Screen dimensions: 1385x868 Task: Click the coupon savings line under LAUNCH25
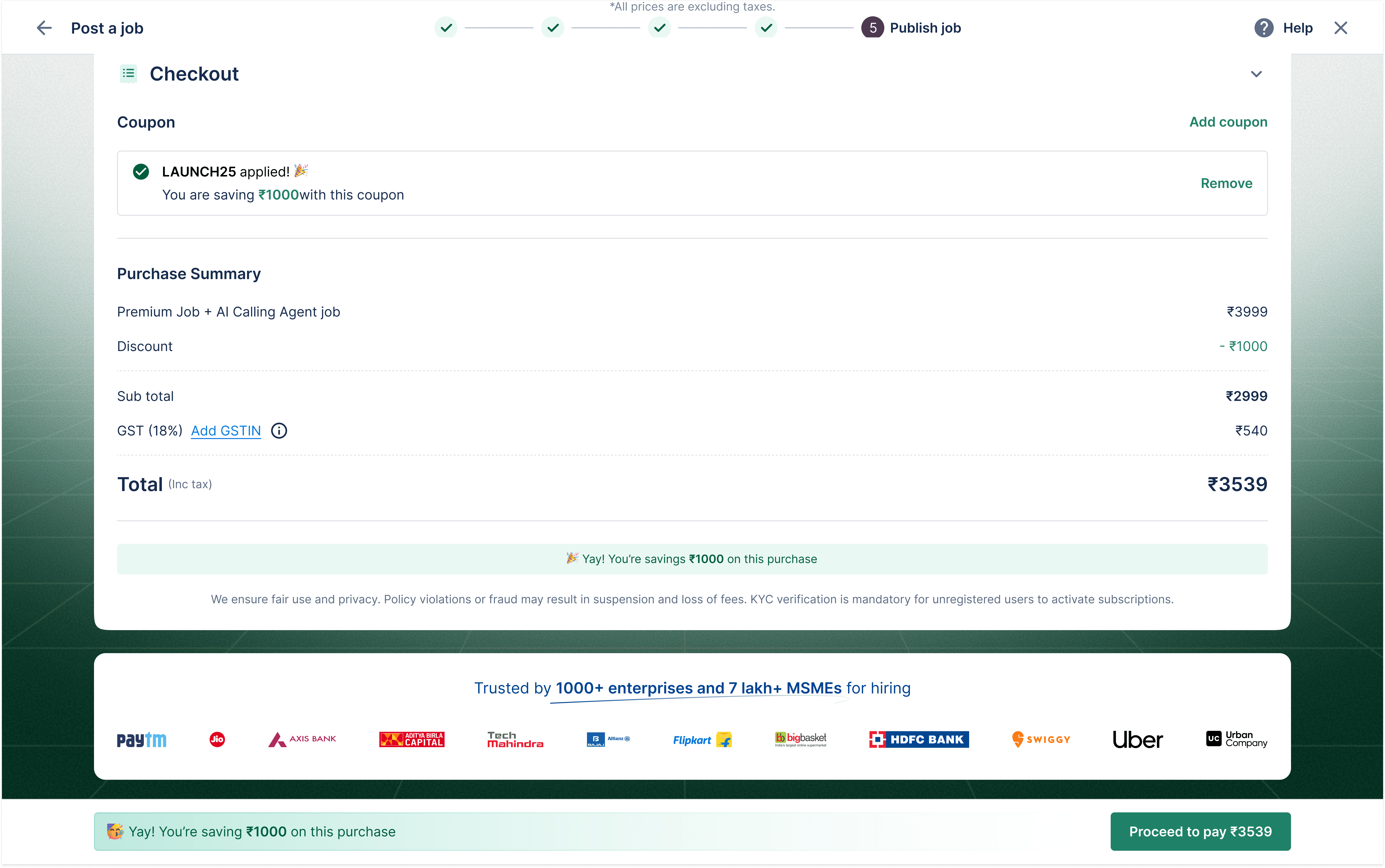click(x=283, y=195)
